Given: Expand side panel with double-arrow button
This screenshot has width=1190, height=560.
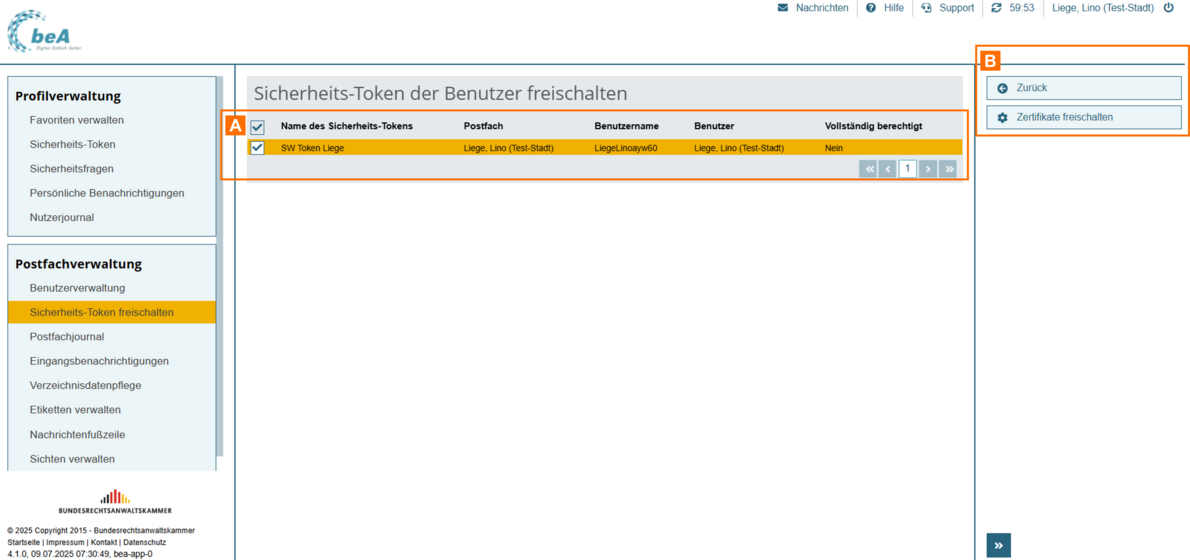Looking at the screenshot, I should 998,545.
